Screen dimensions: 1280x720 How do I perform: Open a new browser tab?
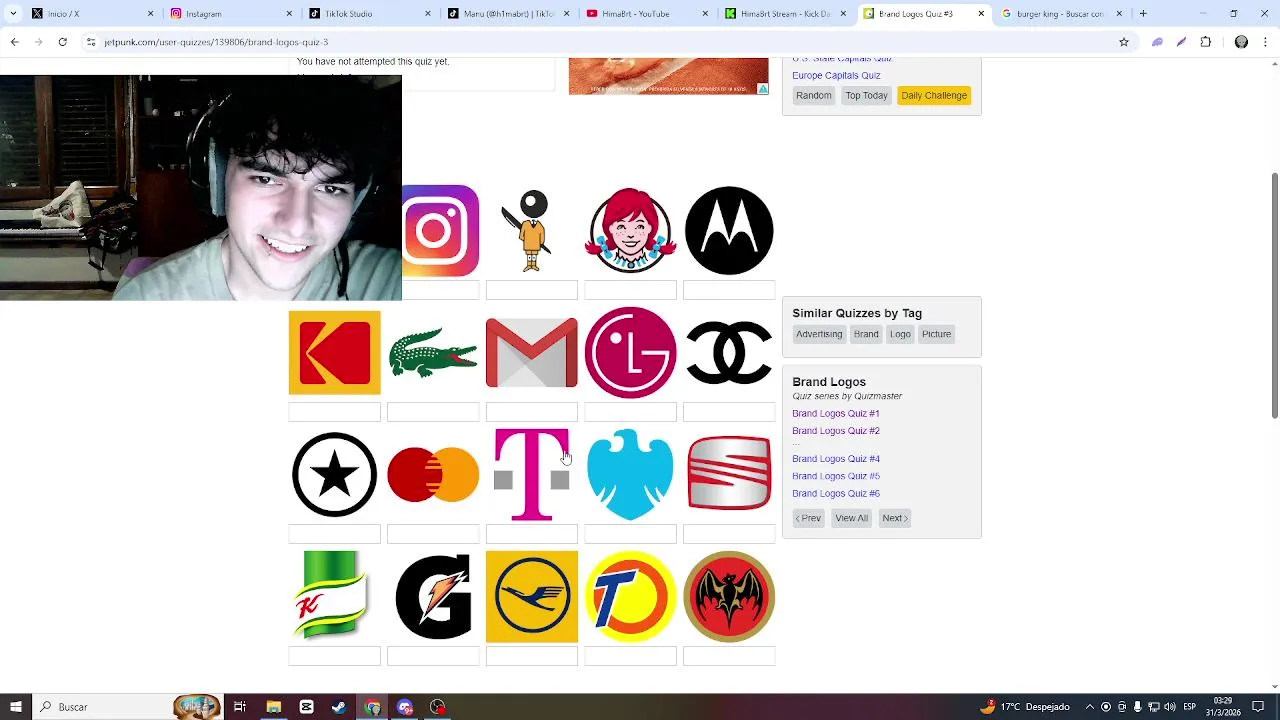(x=1143, y=14)
